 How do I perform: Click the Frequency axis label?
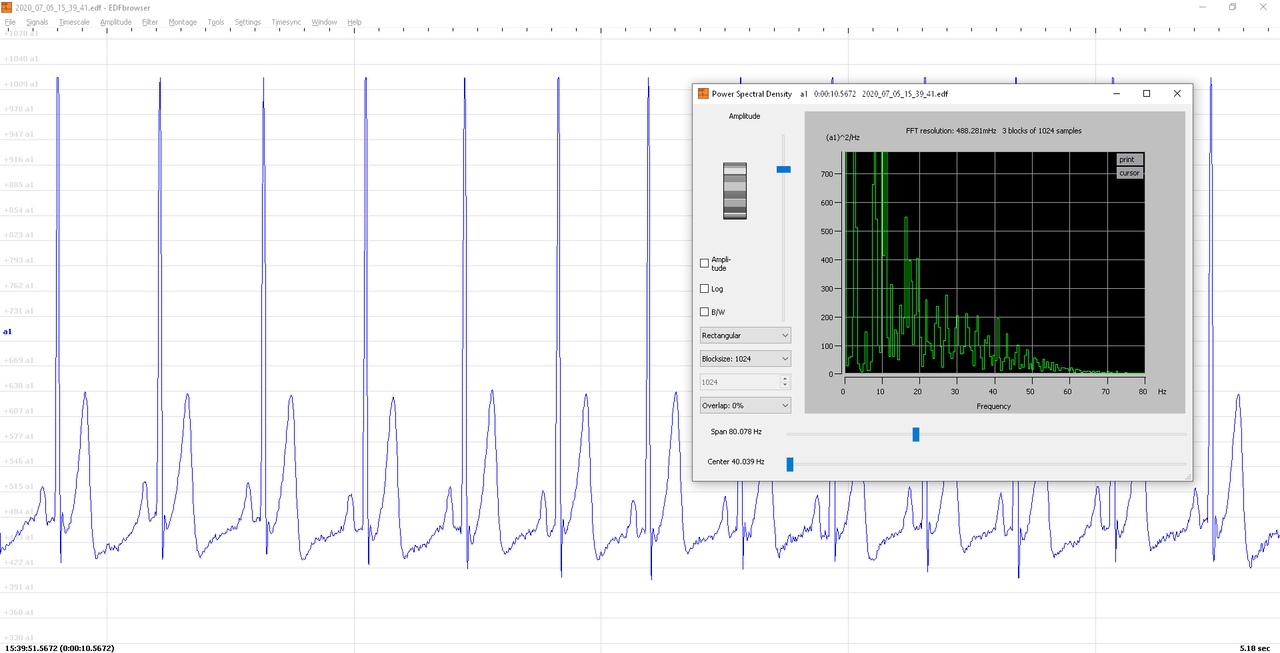point(994,406)
